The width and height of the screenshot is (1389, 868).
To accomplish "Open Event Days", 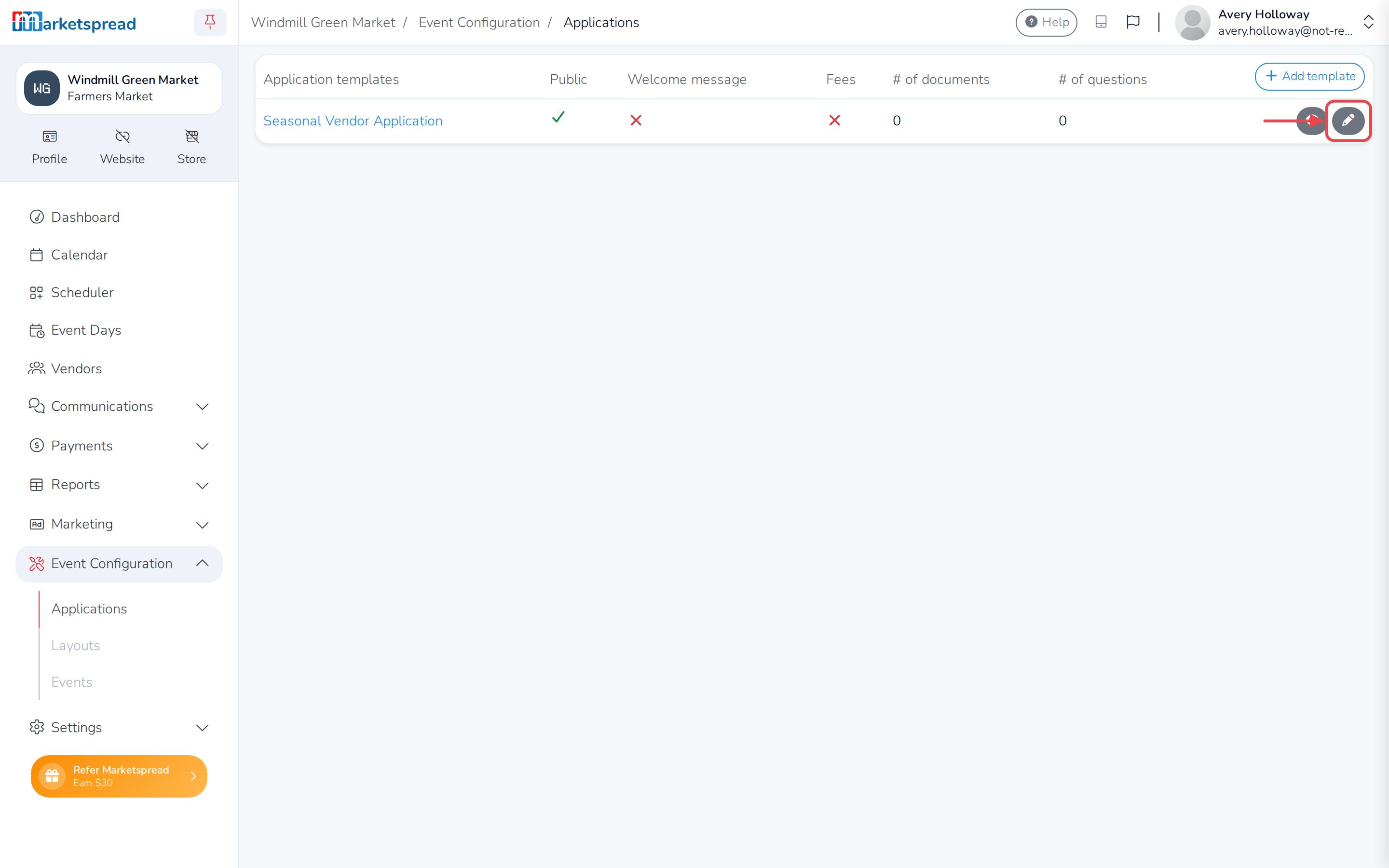I will [119, 330].
